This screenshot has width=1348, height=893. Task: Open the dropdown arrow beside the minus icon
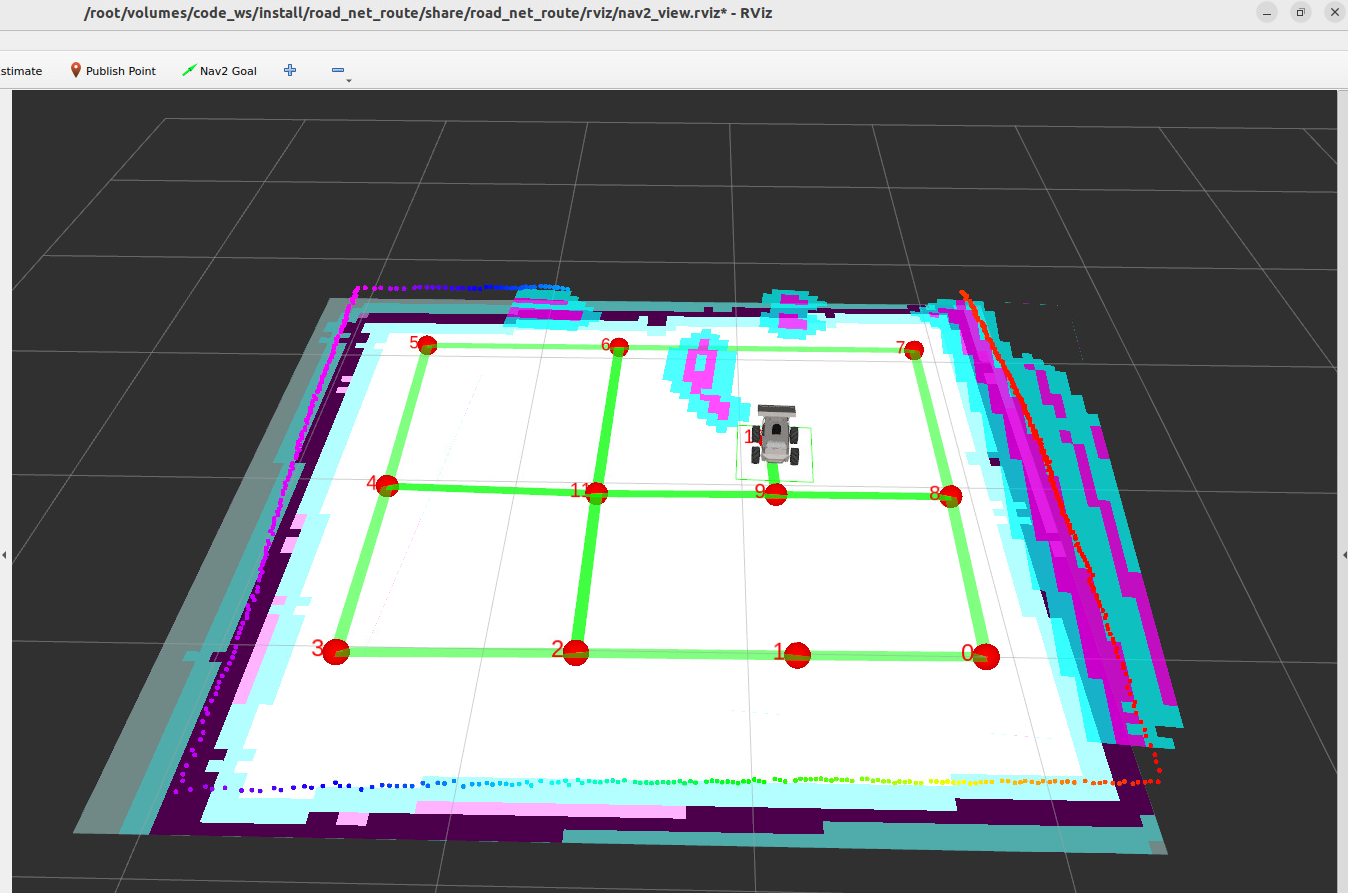(x=349, y=79)
